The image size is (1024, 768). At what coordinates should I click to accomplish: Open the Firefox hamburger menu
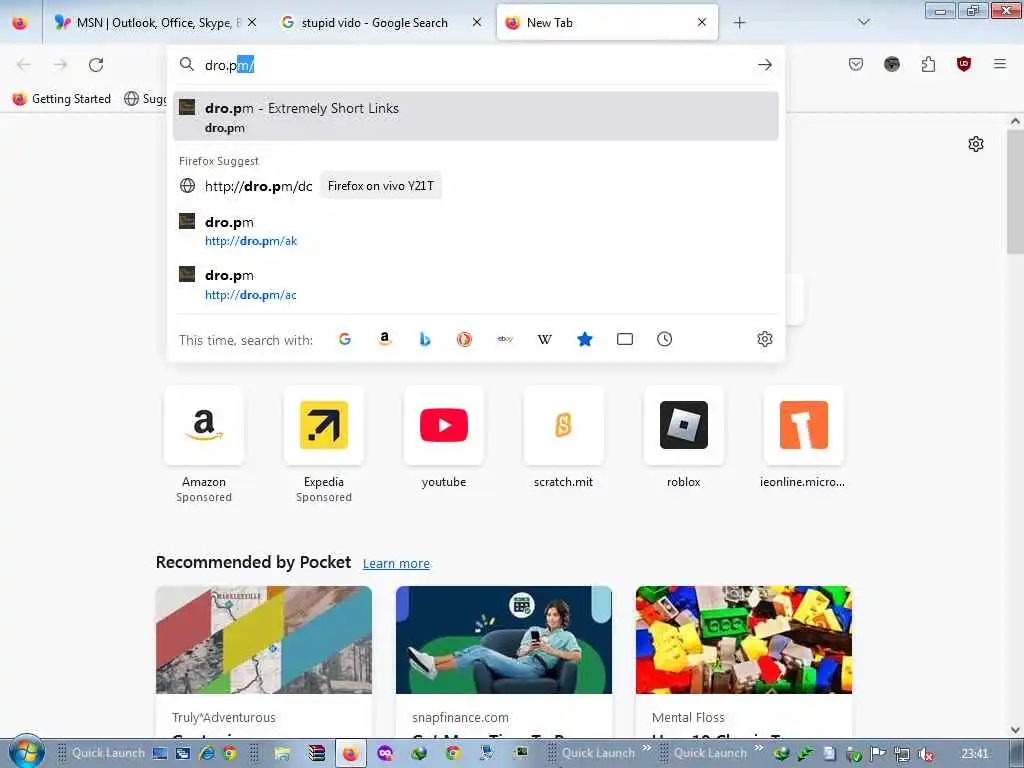999,64
